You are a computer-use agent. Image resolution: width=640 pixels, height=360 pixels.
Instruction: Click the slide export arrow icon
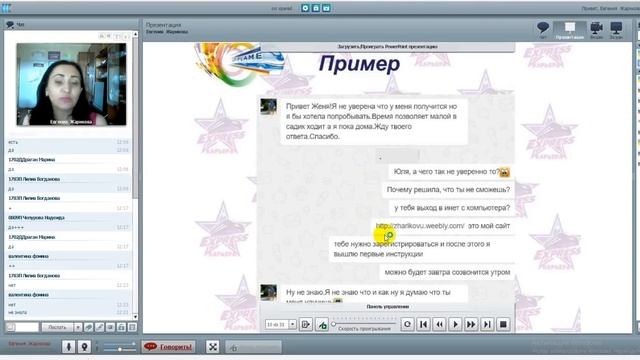click(x=305, y=324)
